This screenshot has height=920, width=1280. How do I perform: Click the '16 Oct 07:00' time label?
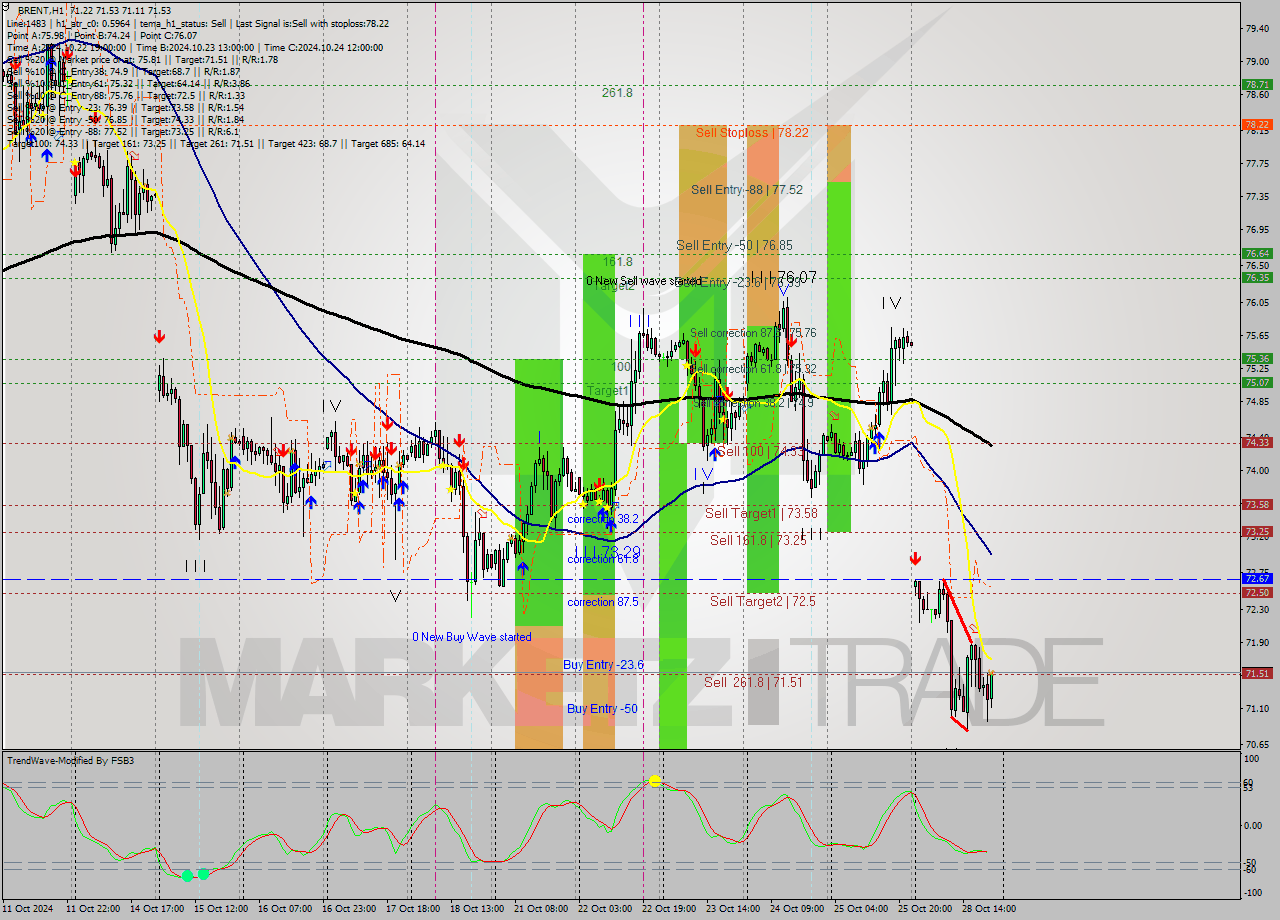pyautogui.click(x=284, y=908)
